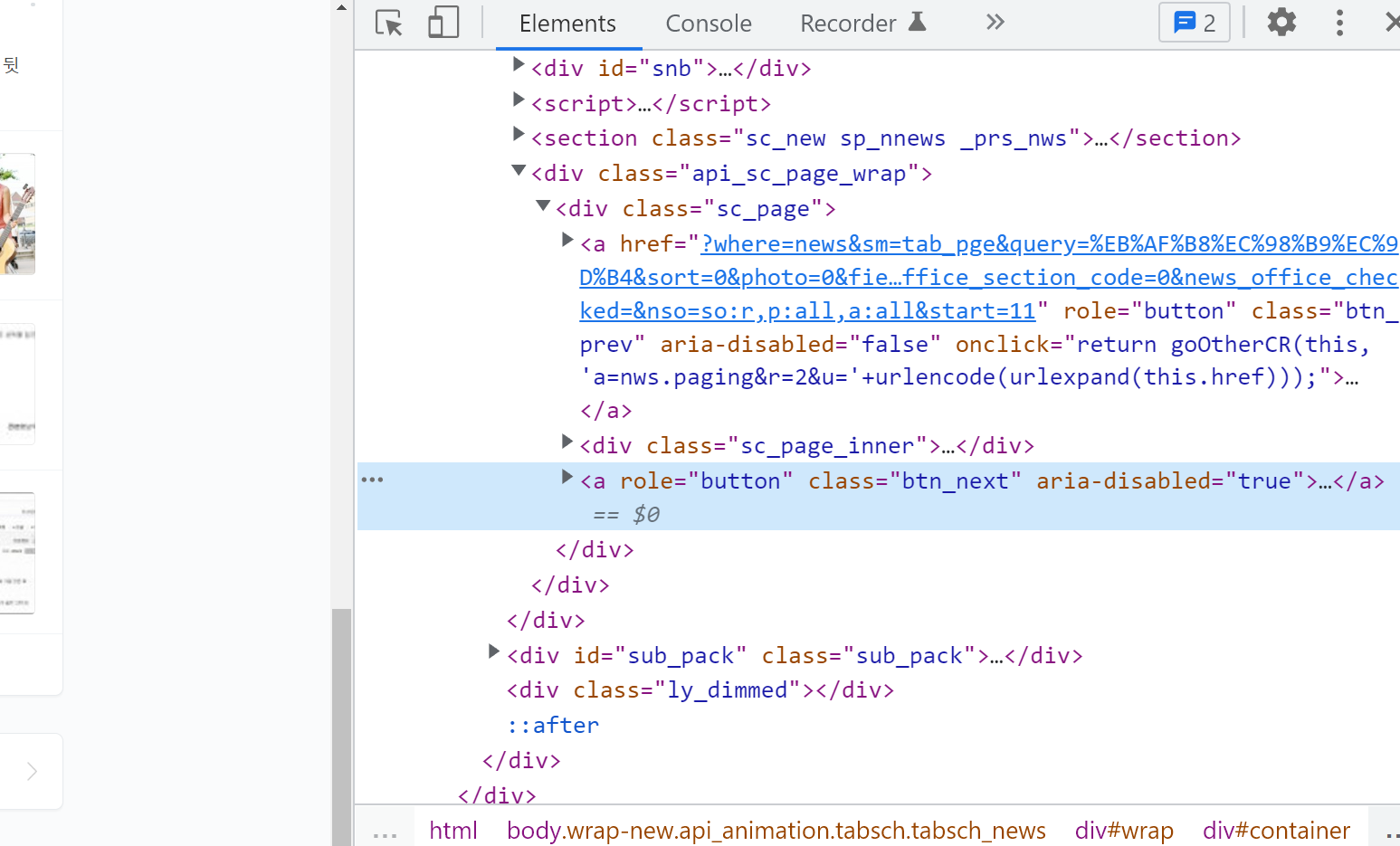Expand the selected btn_next anchor node

(x=567, y=477)
